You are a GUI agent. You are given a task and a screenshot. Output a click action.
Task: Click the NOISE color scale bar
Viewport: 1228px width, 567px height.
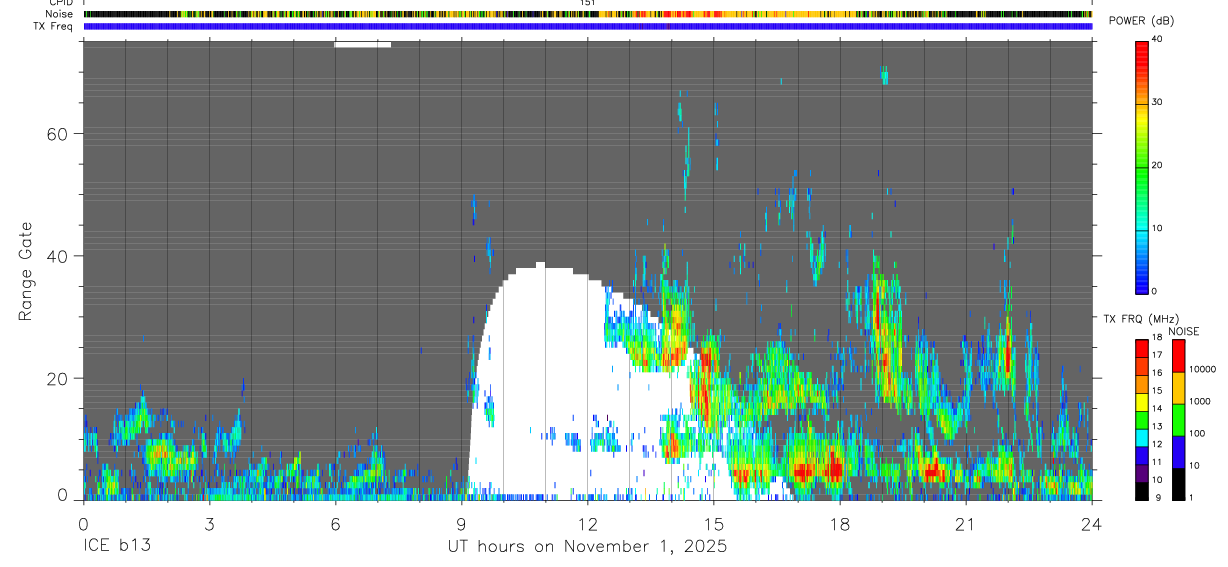[1178, 420]
